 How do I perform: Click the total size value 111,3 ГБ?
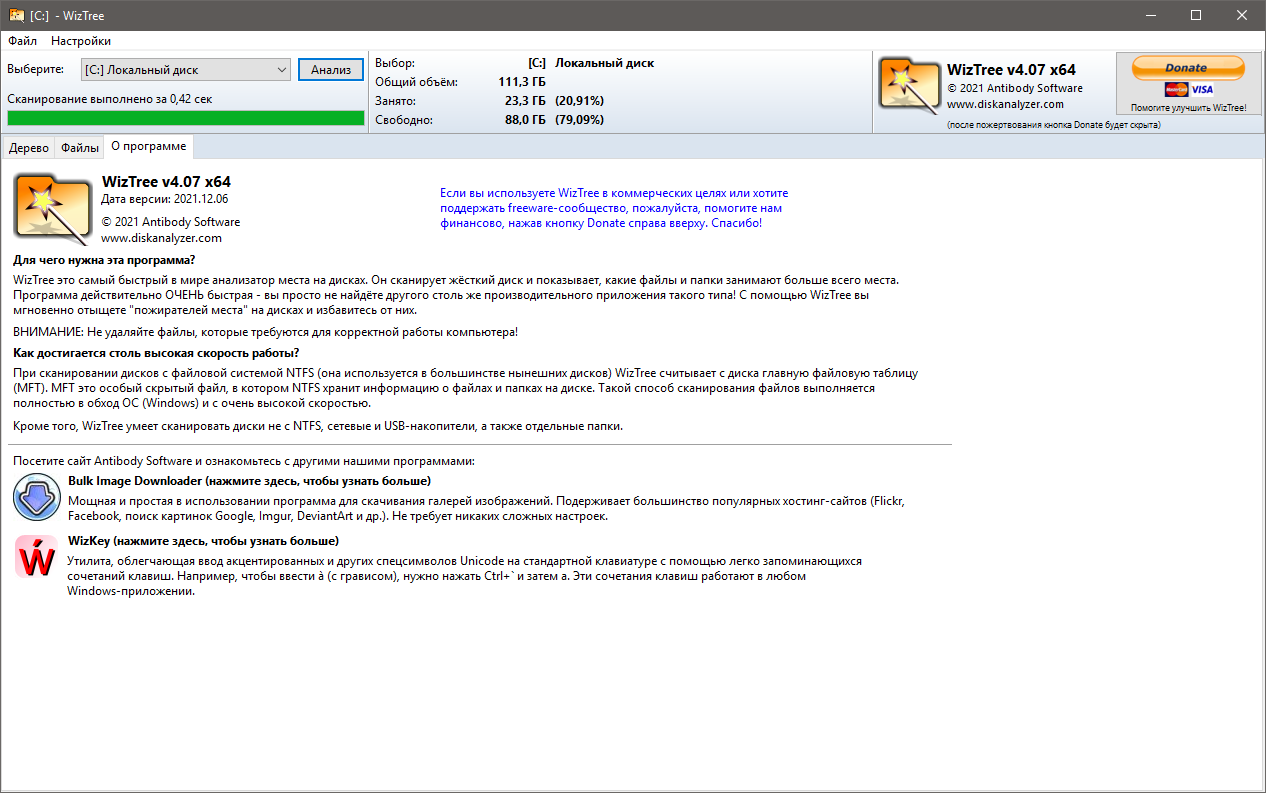point(522,82)
